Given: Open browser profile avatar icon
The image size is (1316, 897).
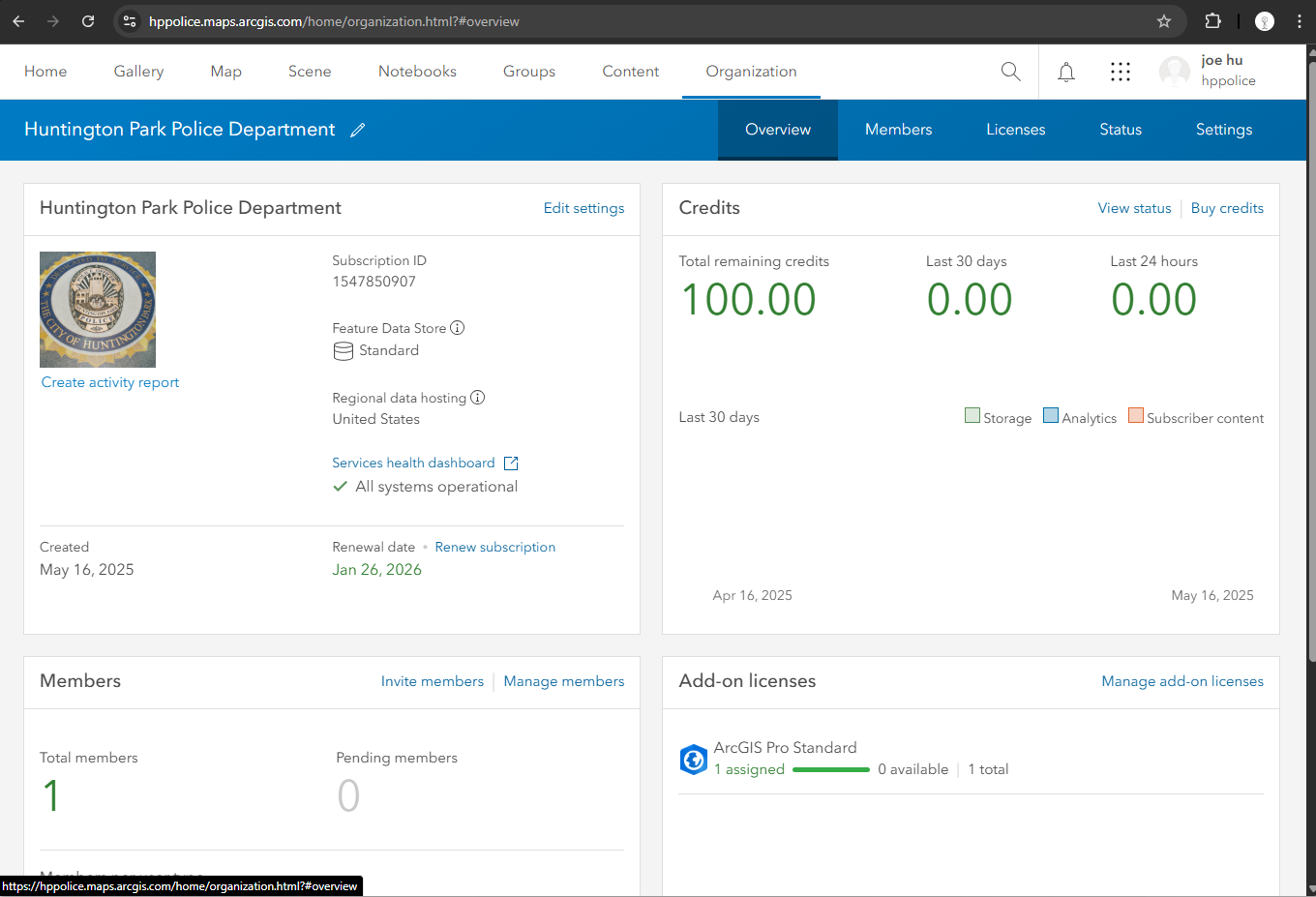Looking at the screenshot, I should coord(1264,21).
